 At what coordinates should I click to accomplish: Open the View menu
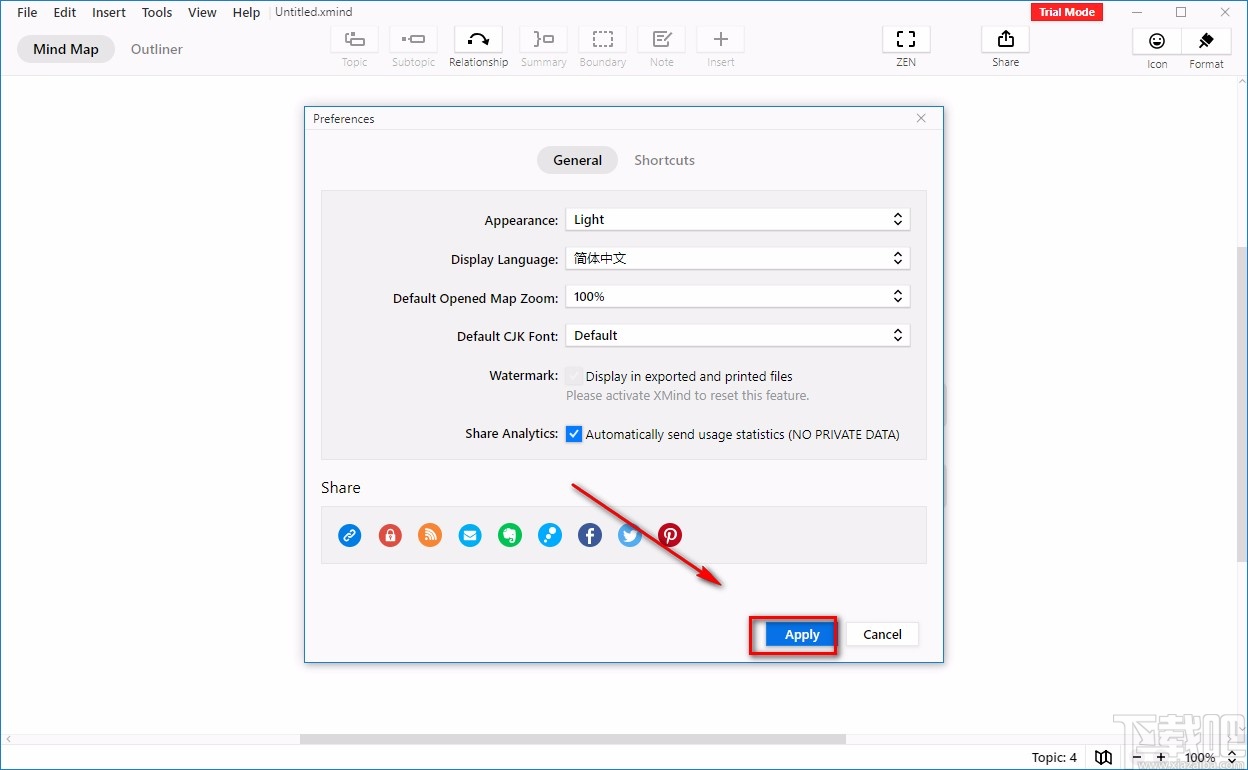pyautogui.click(x=202, y=12)
